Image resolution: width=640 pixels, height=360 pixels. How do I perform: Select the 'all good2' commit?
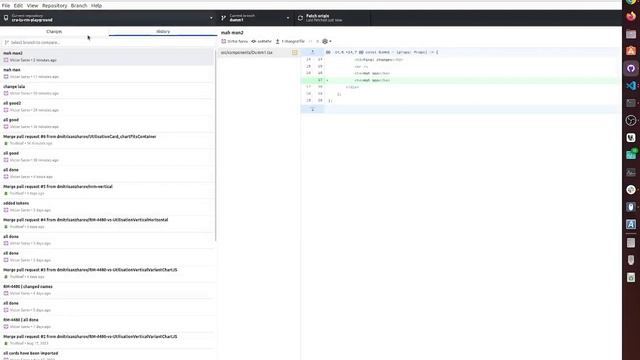[x=107, y=107]
